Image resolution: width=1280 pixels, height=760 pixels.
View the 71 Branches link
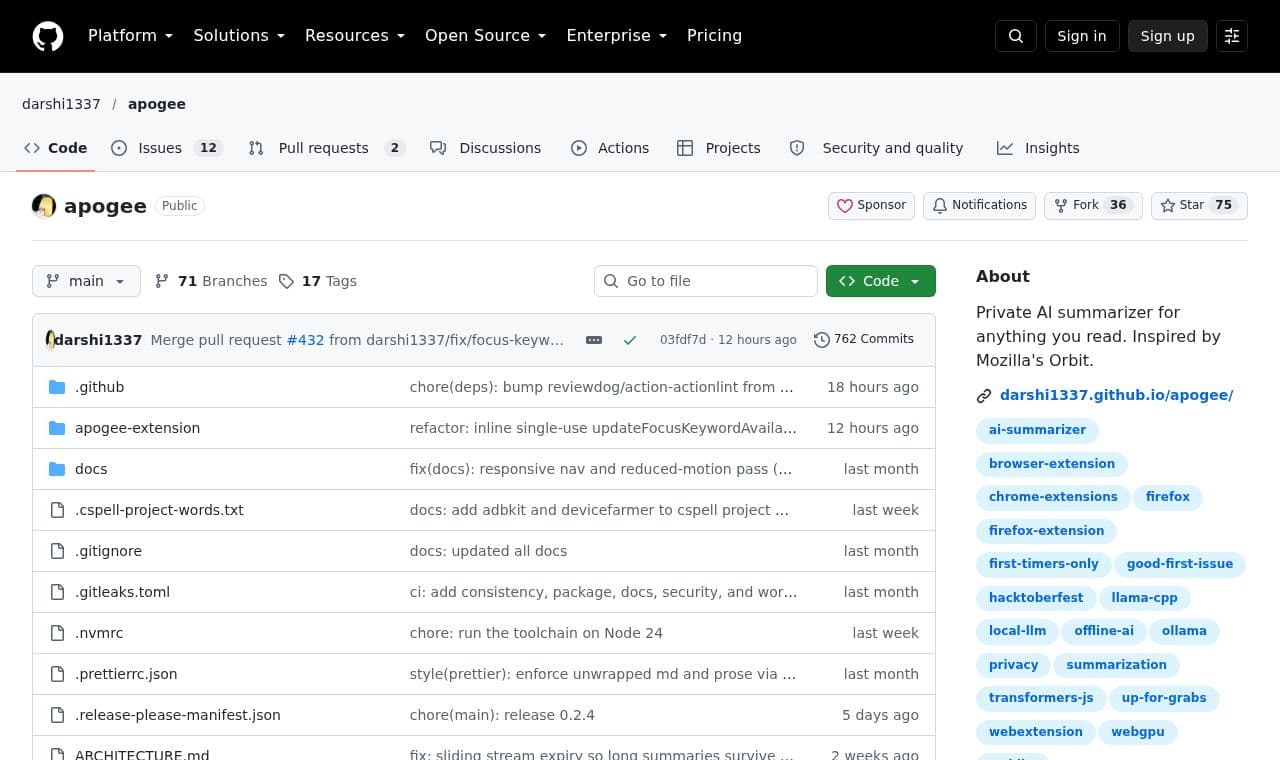click(211, 281)
